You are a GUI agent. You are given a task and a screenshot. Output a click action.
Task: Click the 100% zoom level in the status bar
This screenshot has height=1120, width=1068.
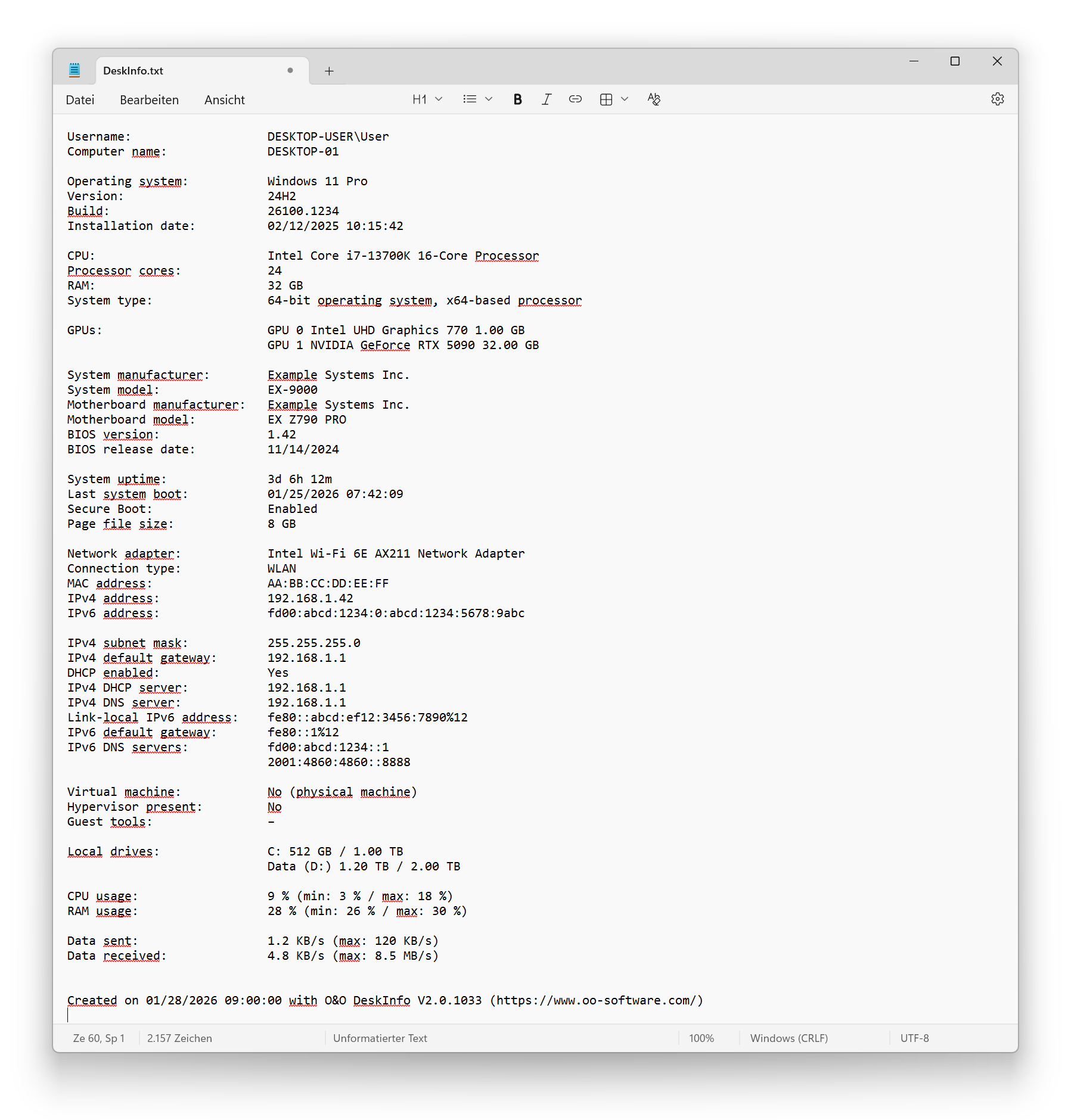click(701, 1038)
